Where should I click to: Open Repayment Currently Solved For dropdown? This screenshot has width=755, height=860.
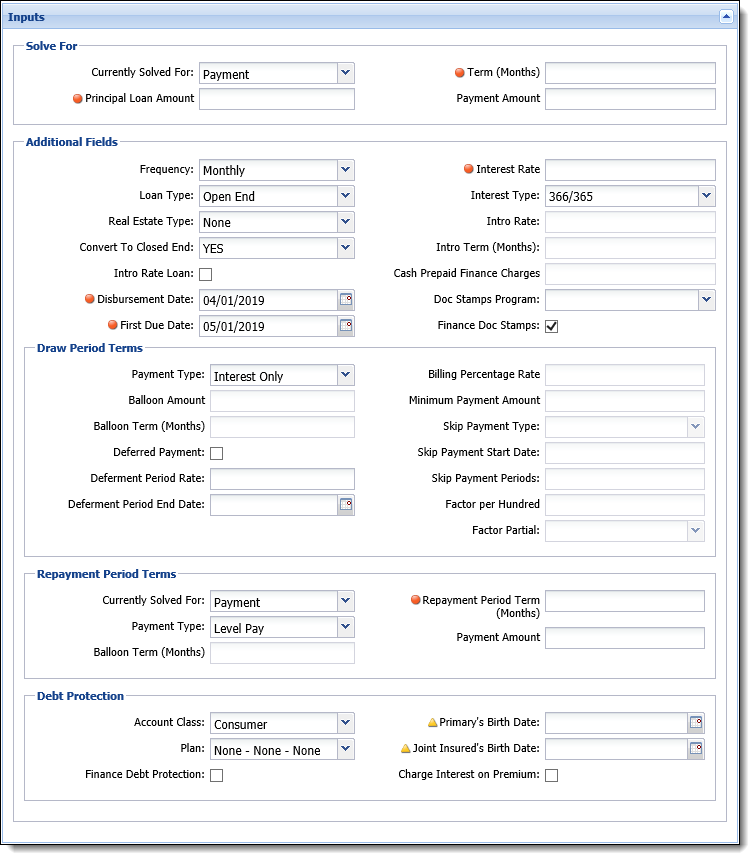coord(345,601)
